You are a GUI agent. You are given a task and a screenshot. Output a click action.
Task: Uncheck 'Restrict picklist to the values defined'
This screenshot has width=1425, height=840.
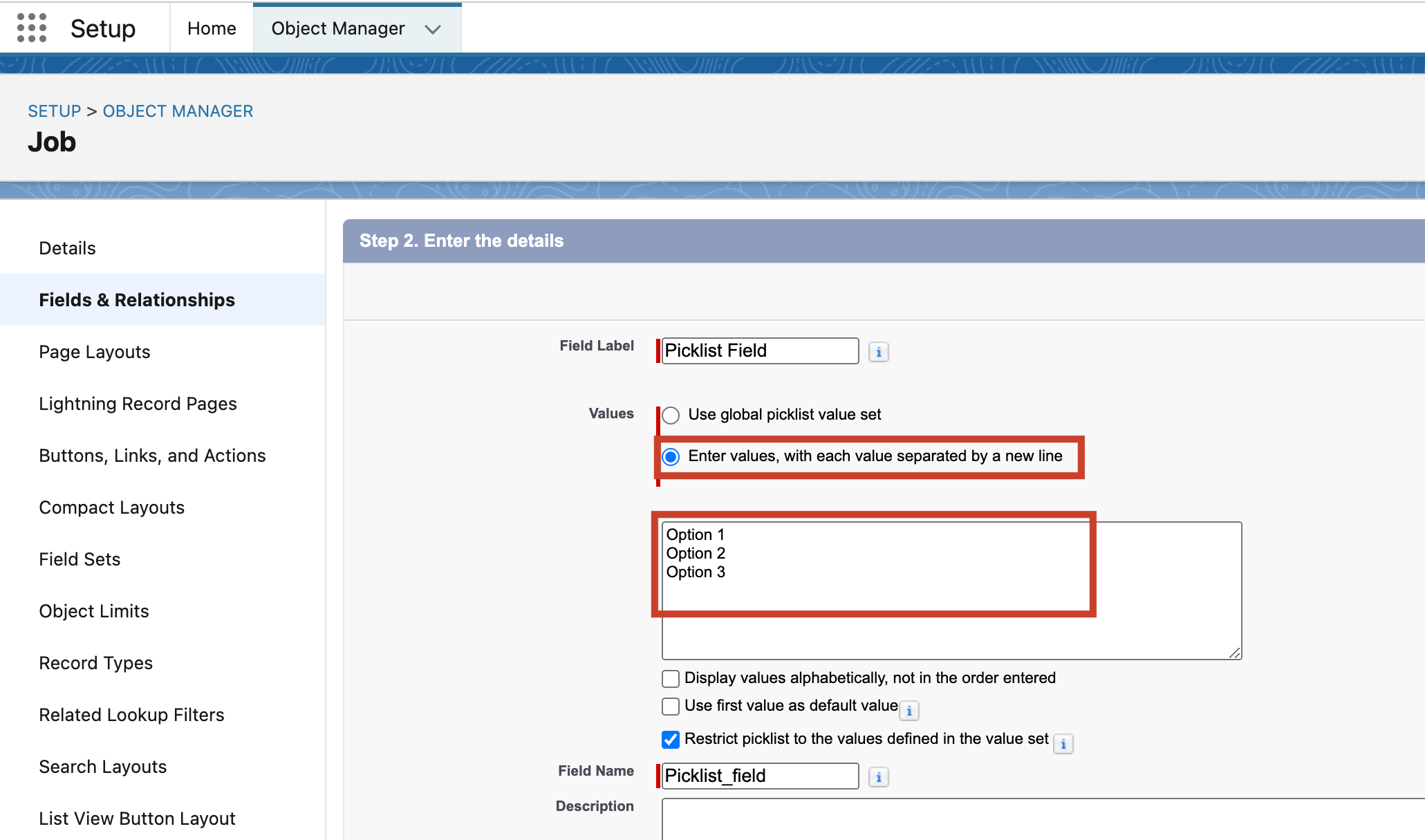(670, 739)
